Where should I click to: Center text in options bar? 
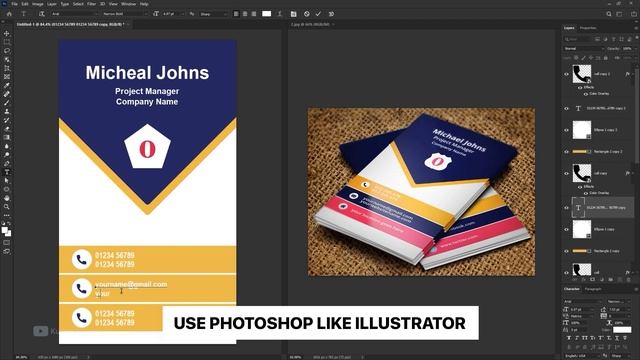(x=245, y=14)
